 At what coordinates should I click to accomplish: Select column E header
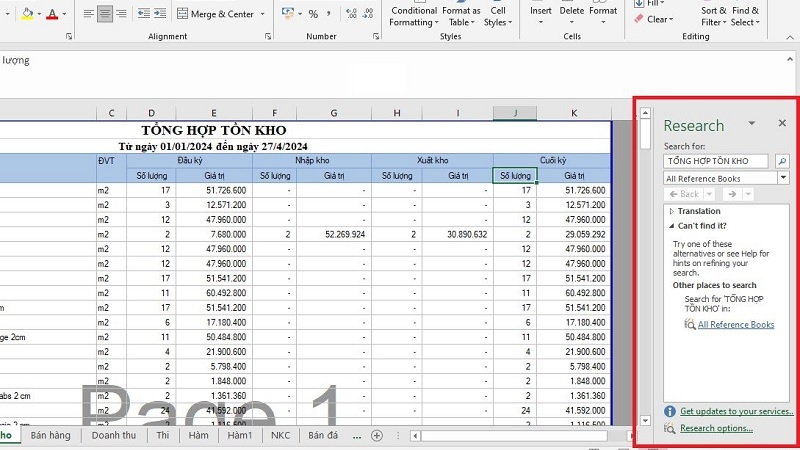214,113
